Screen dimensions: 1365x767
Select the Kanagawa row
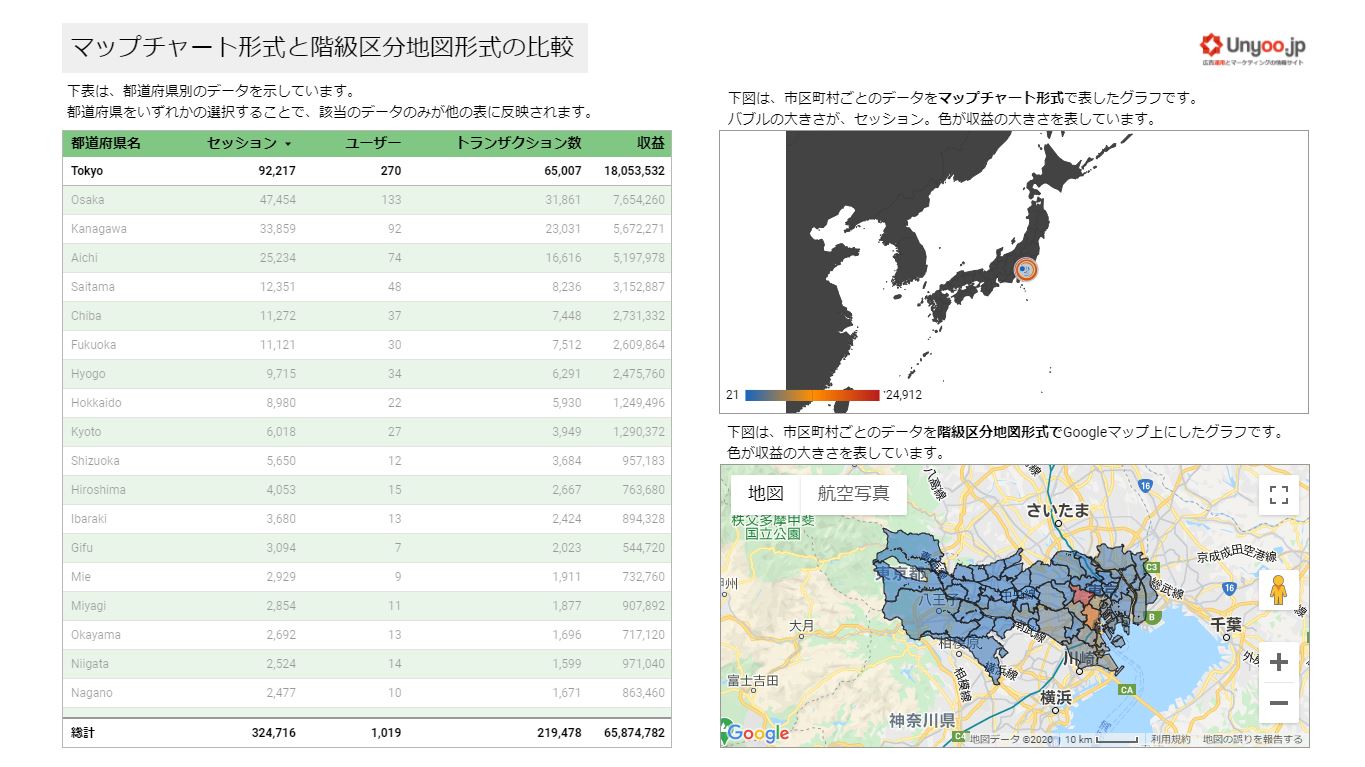(x=367, y=229)
